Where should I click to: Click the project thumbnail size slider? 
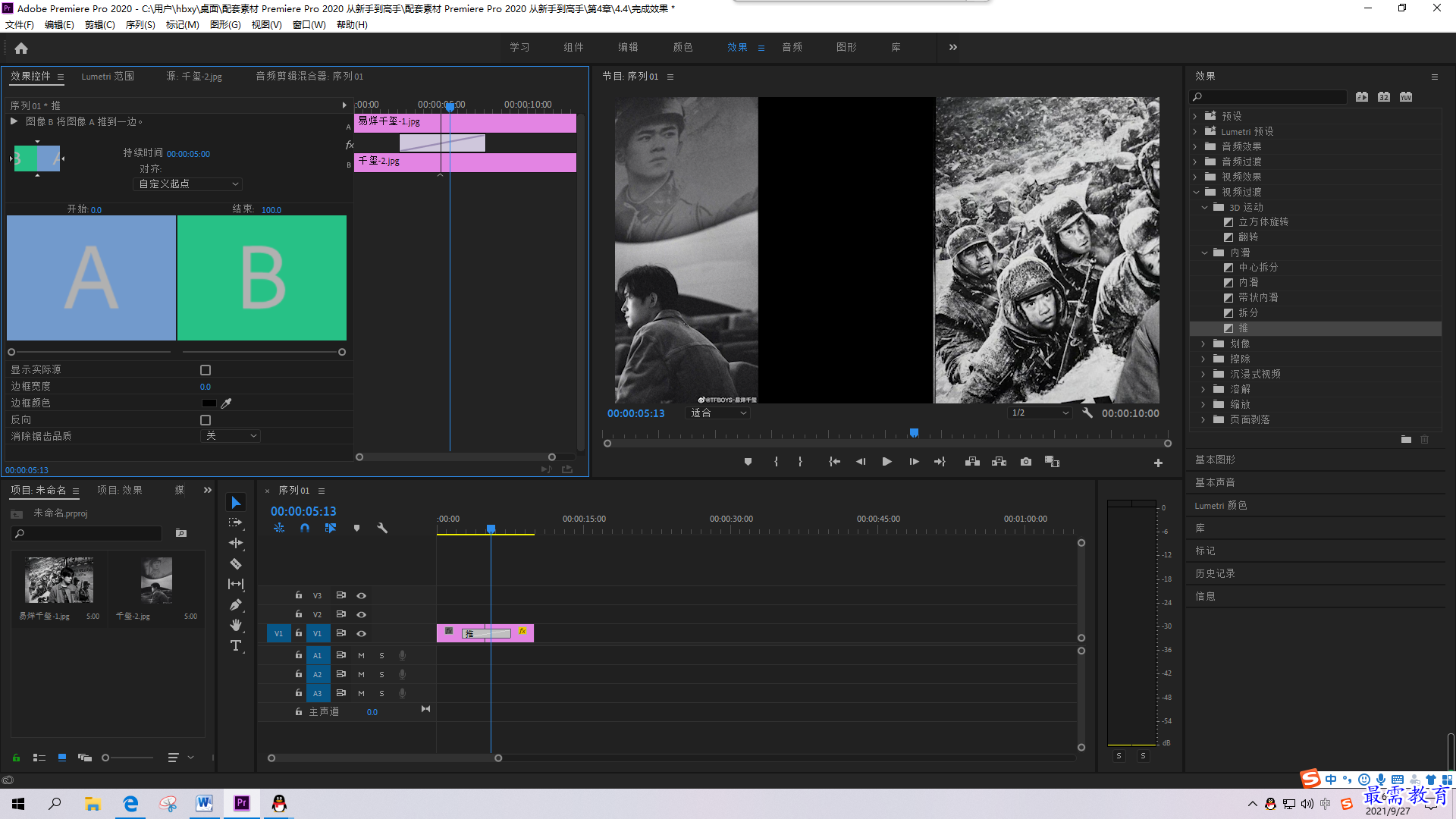pyautogui.click(x=127, y=758)
